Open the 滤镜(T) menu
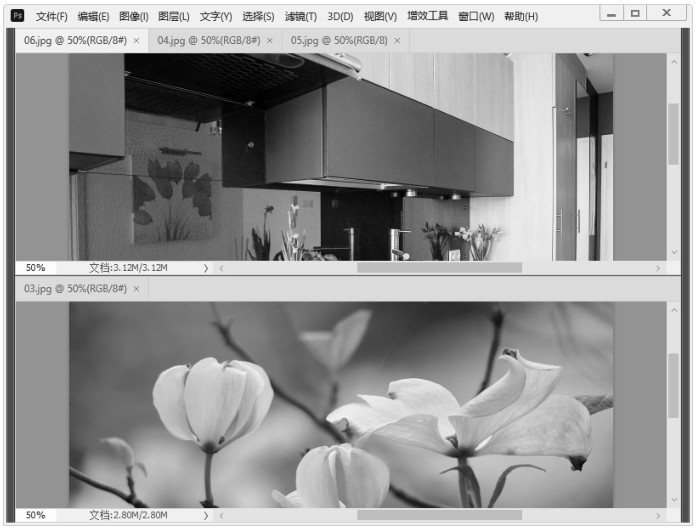 (x=301, y=16)
